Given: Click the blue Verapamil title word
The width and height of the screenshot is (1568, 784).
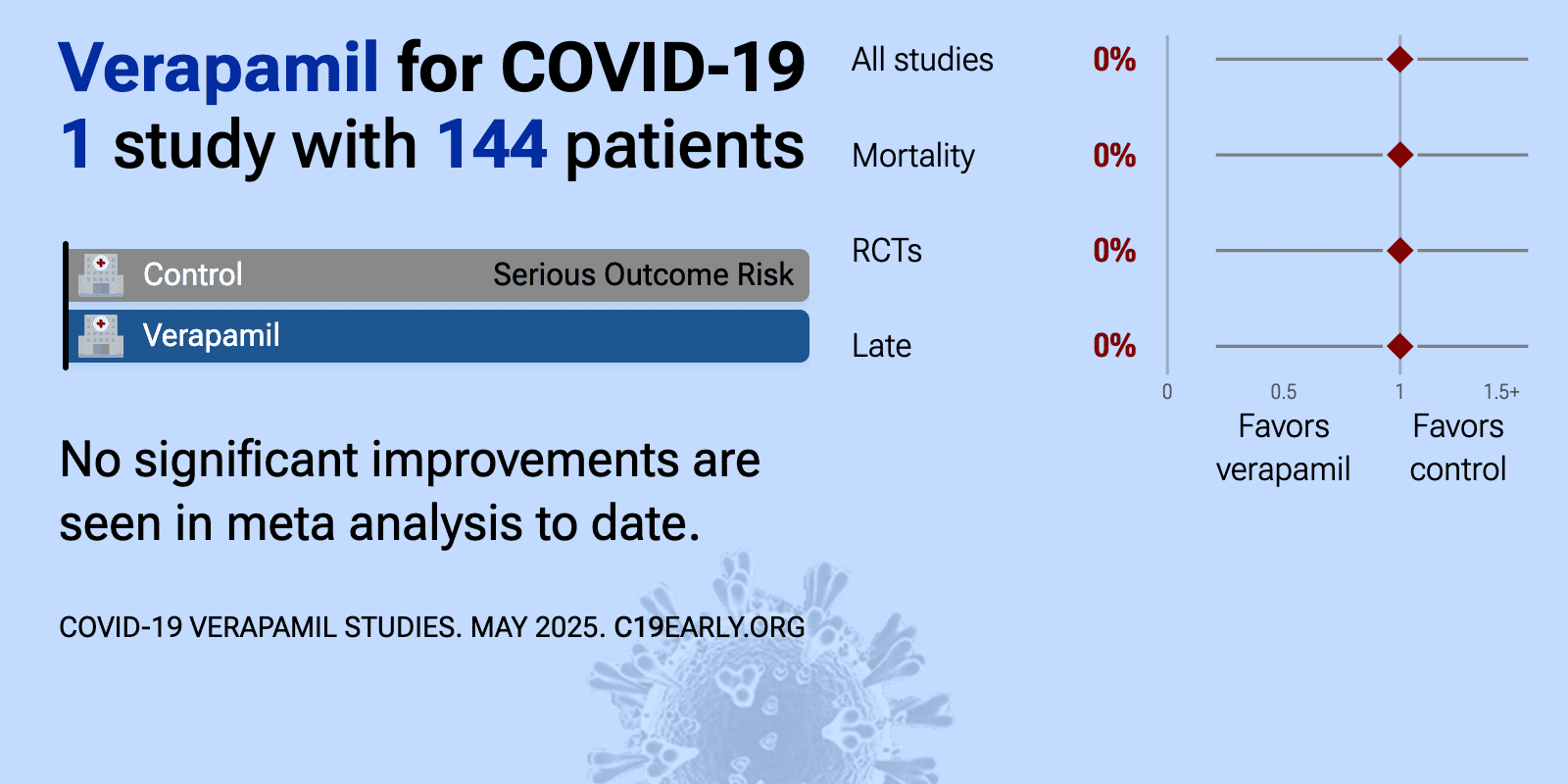Looking at the screenshot, I should tap(219, 69).
